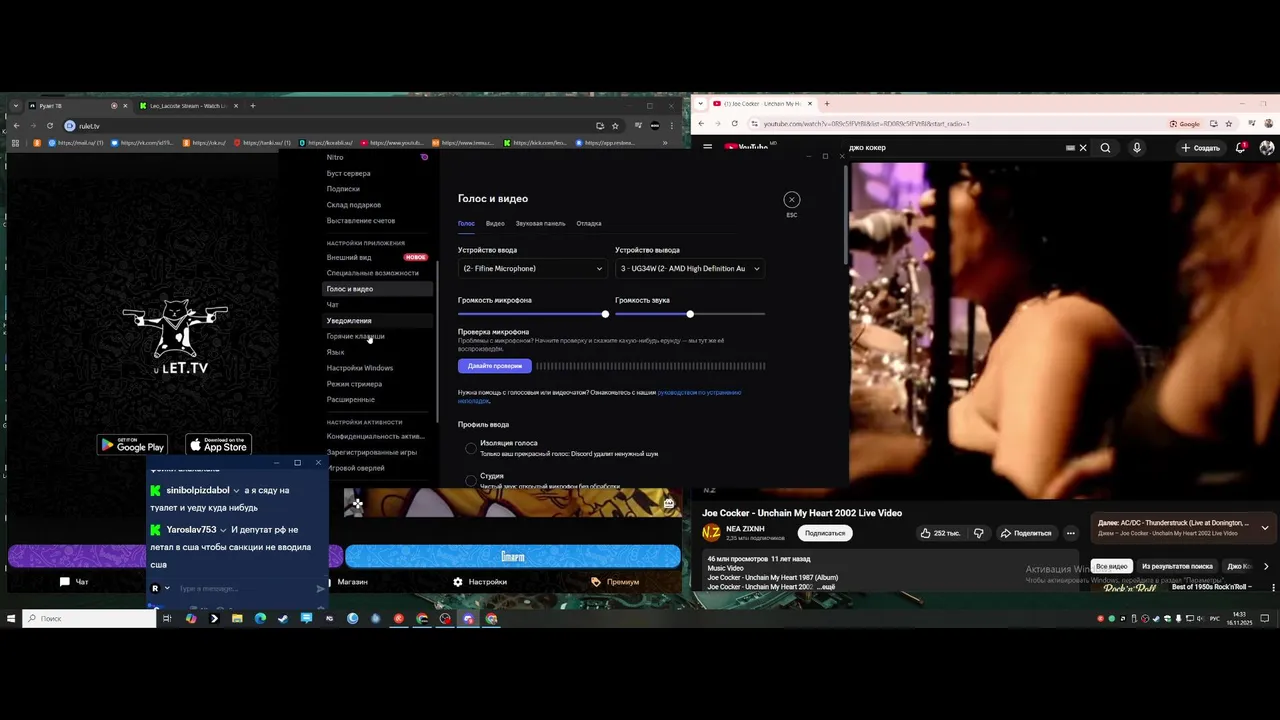Screen dimensions: 1280x720
Task: Open the Чат tab on rulet.tv
Action: [74, 582]
